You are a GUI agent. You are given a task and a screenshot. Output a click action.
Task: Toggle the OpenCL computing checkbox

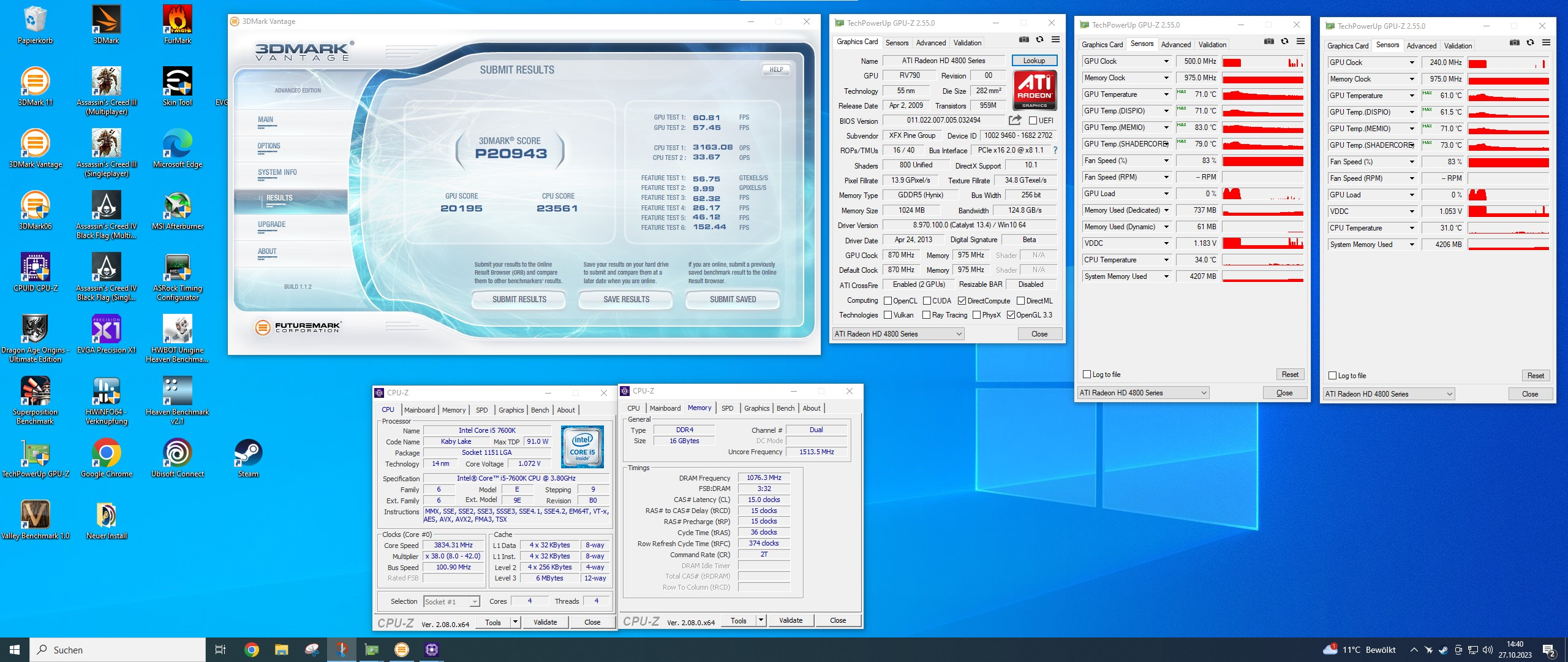[888, 301]
